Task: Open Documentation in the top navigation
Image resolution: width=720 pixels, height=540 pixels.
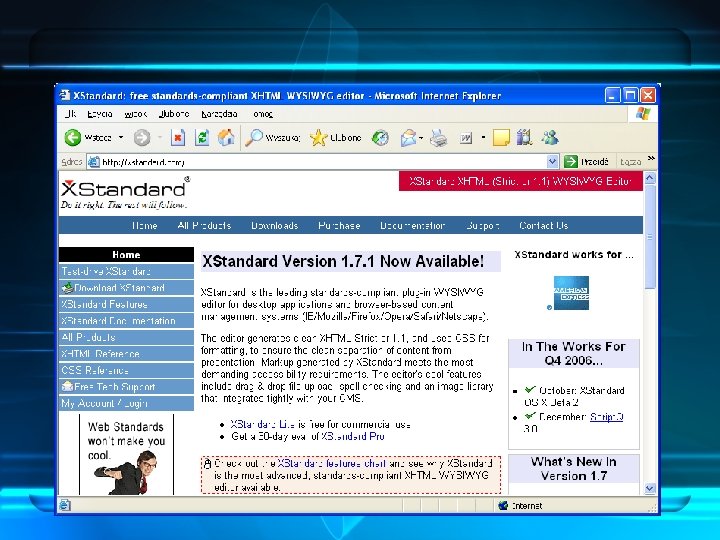Action: pyautogui.click(x=412, y=225)
